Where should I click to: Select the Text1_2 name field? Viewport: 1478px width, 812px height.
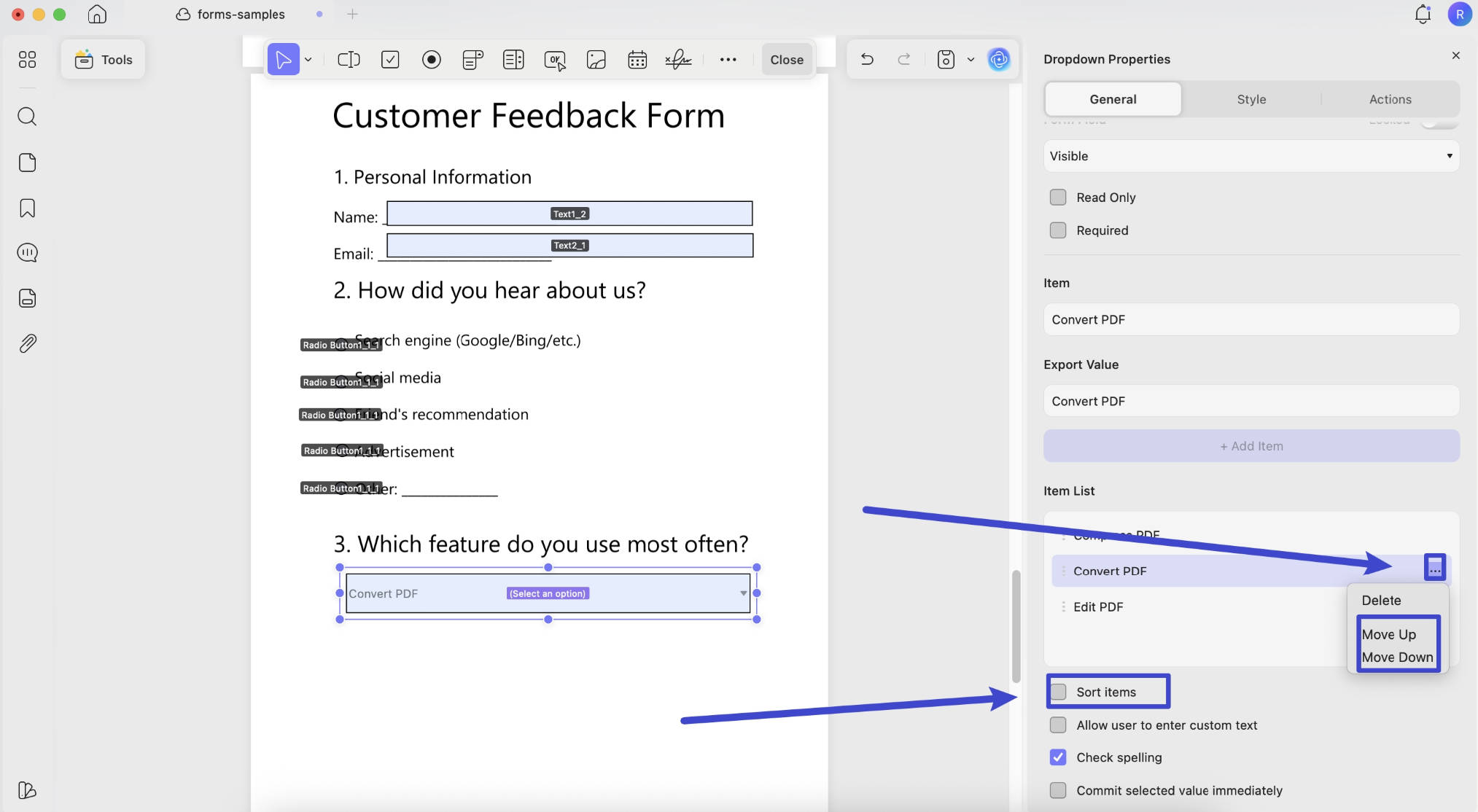point(569,214)
